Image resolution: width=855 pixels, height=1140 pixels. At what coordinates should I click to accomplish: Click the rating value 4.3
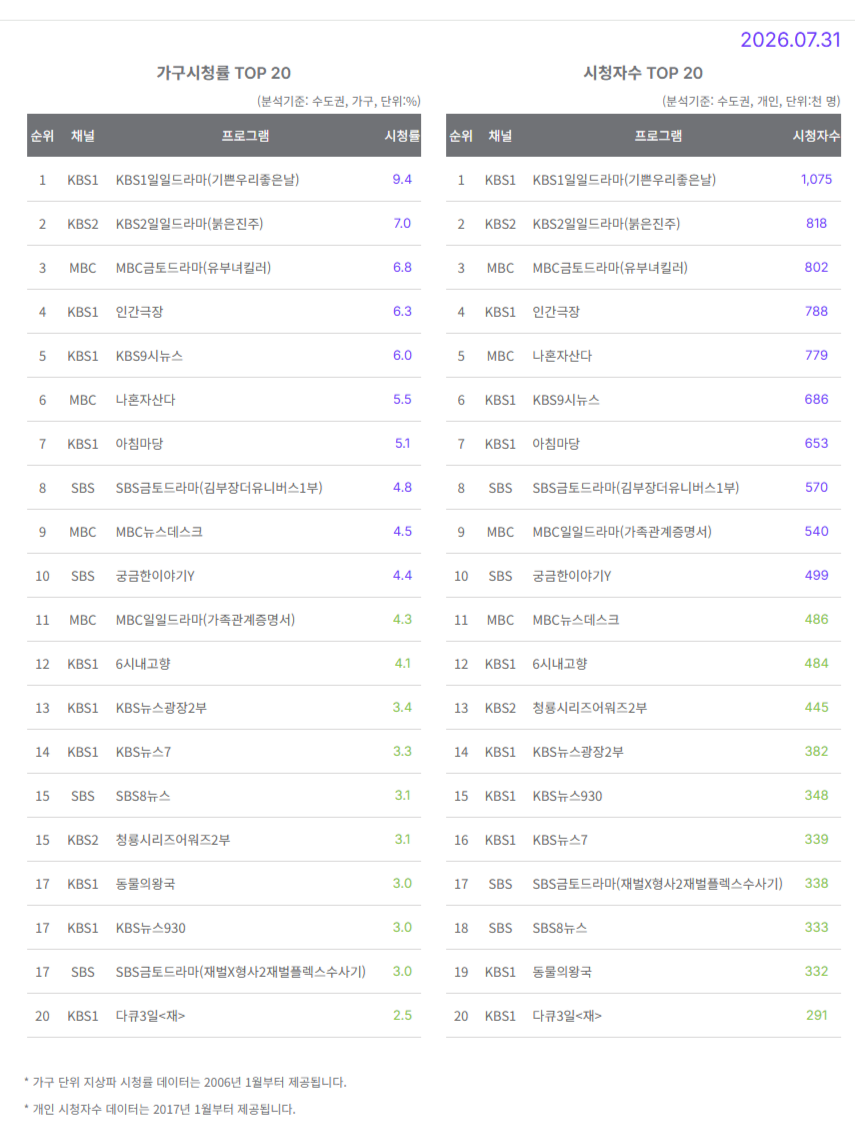click(402, 619)
